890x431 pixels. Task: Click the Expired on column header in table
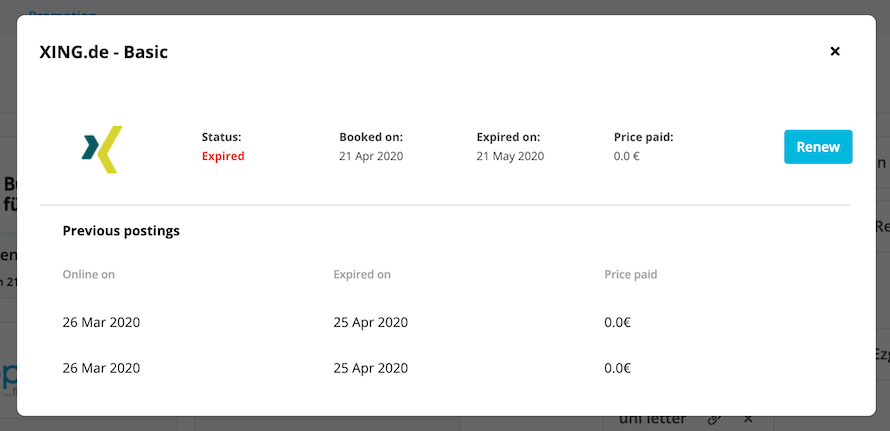click(362, 275)
